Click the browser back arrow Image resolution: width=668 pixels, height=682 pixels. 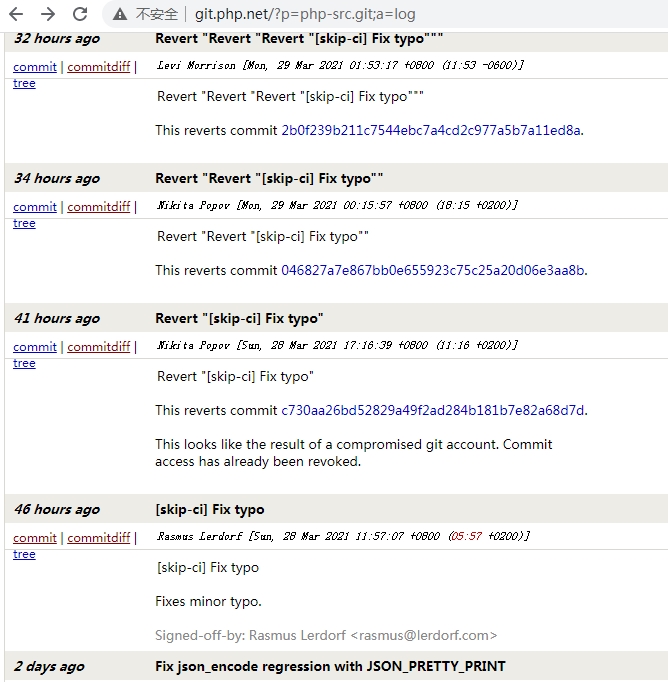coord(16,14)
